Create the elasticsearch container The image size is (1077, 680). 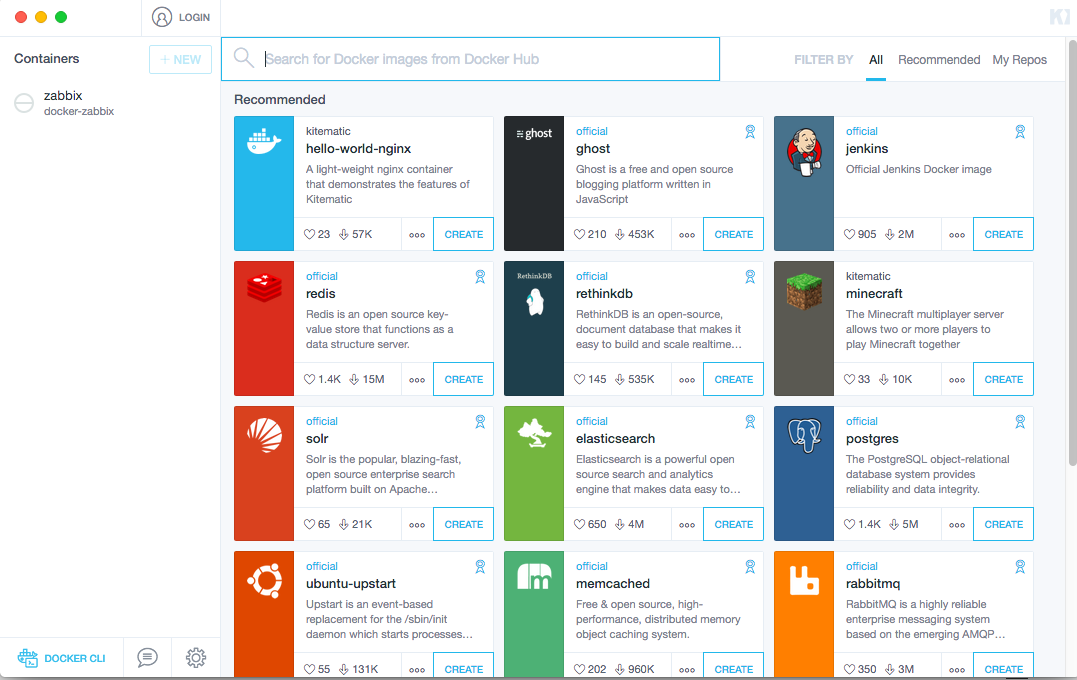coord(734,524)
